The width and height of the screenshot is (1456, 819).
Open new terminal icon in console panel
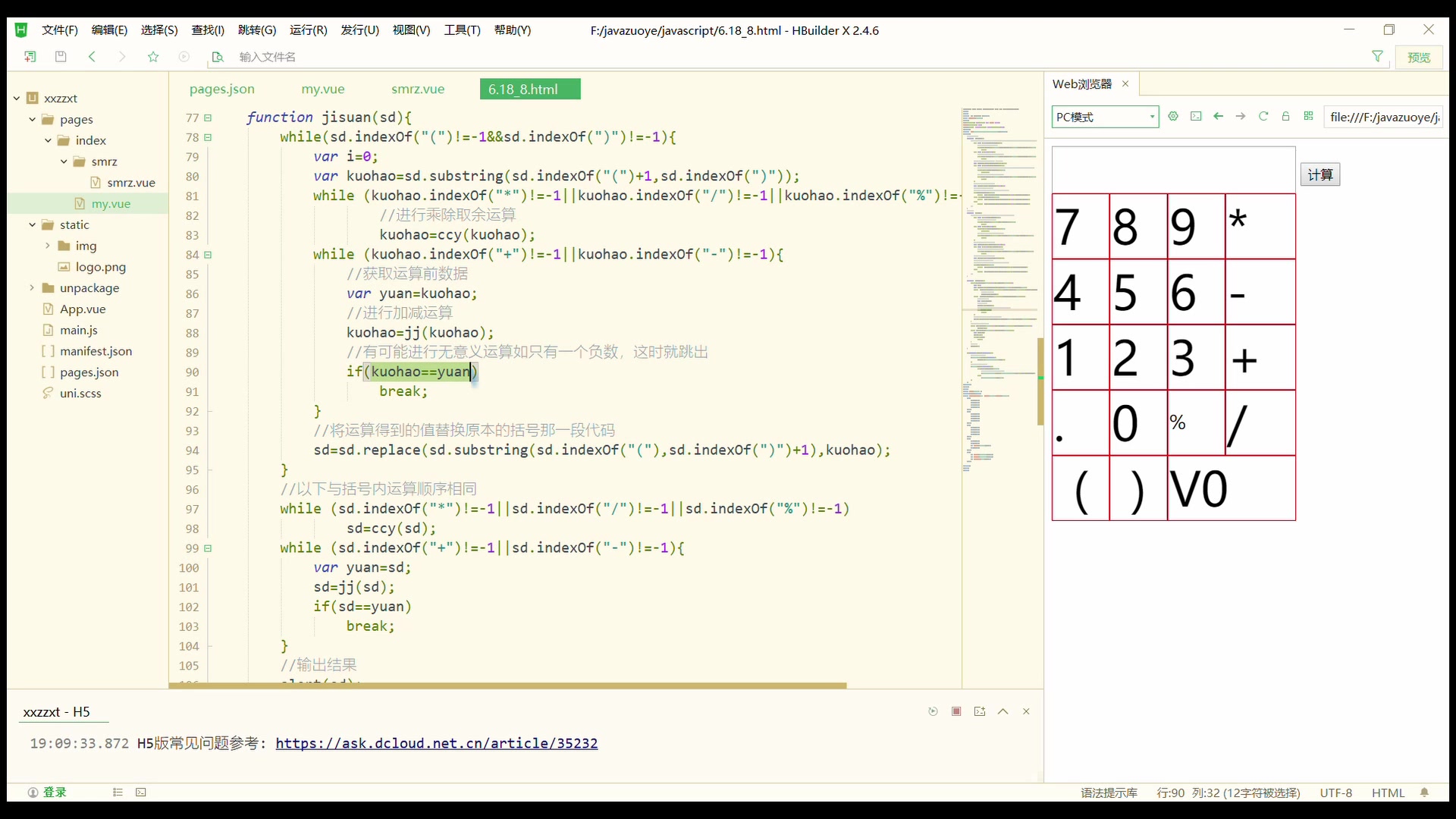(x=980, y=711)
